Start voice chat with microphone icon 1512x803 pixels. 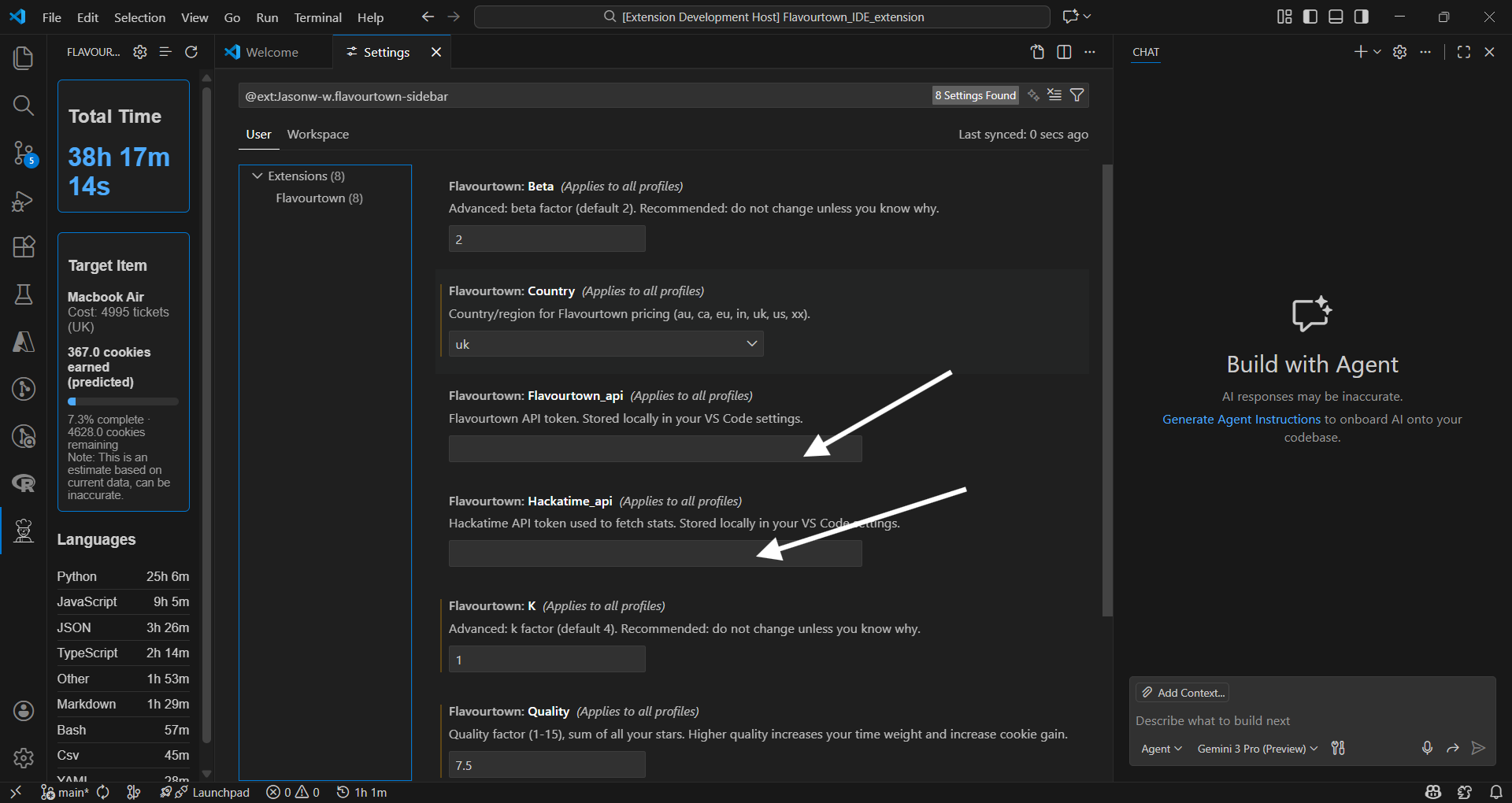[1427, 748]
